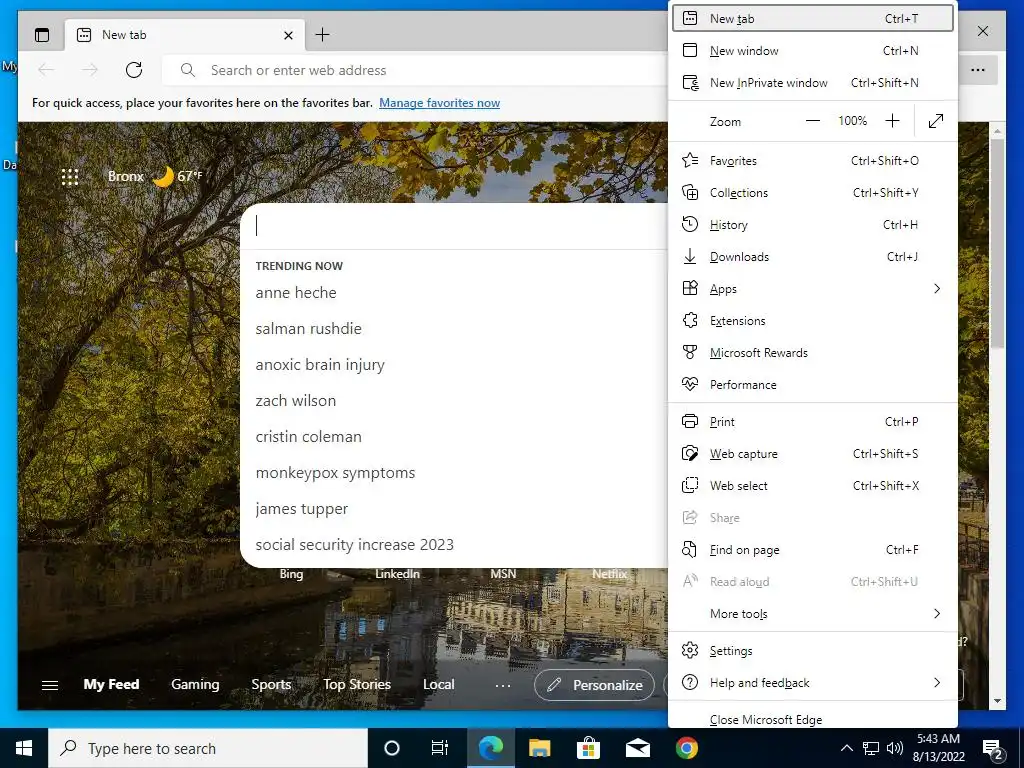Open the Windows Start button
The image size is (1024, 768).
(24, 748)
